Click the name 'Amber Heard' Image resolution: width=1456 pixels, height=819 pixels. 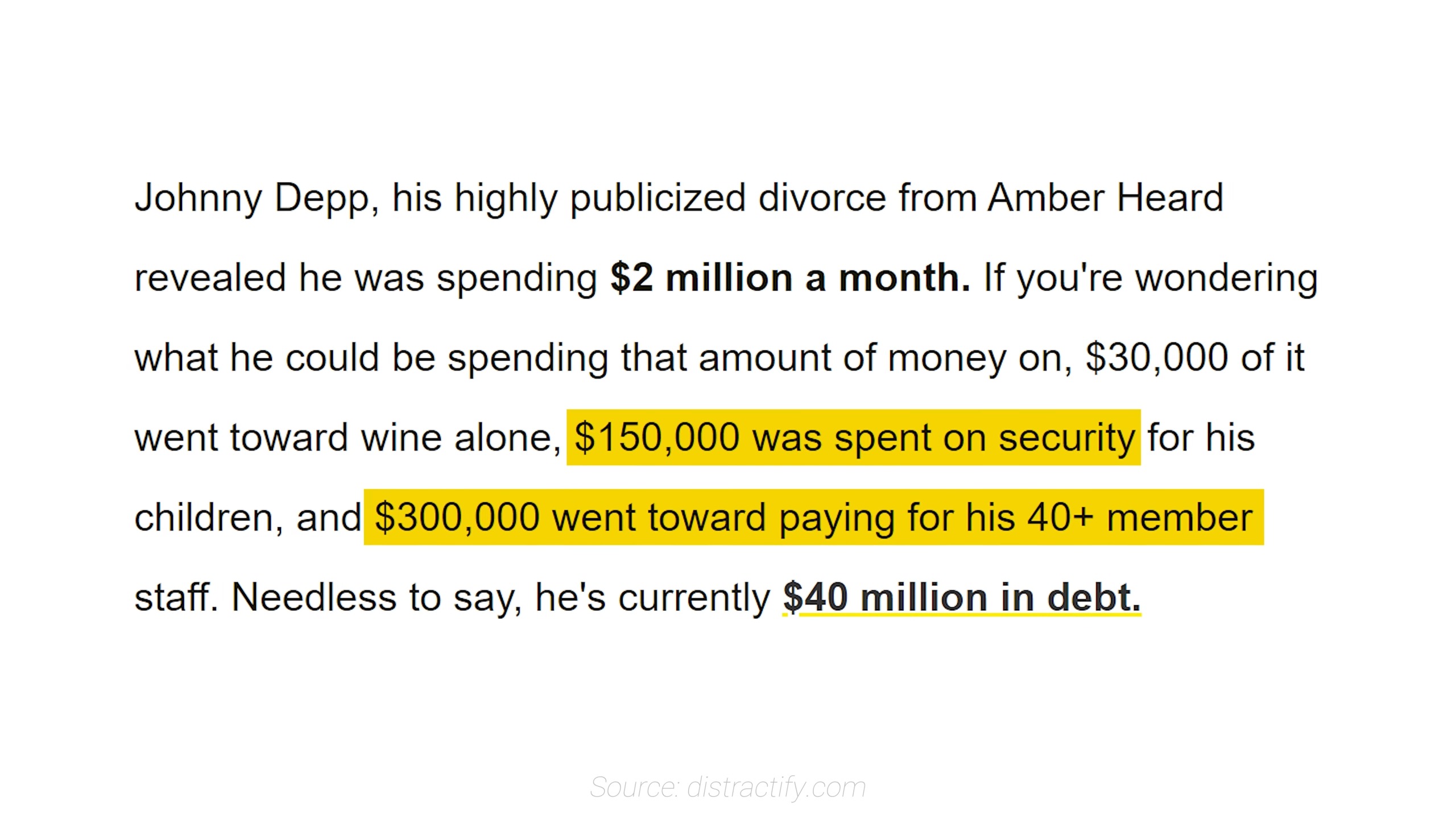[x=1106, y=197]
